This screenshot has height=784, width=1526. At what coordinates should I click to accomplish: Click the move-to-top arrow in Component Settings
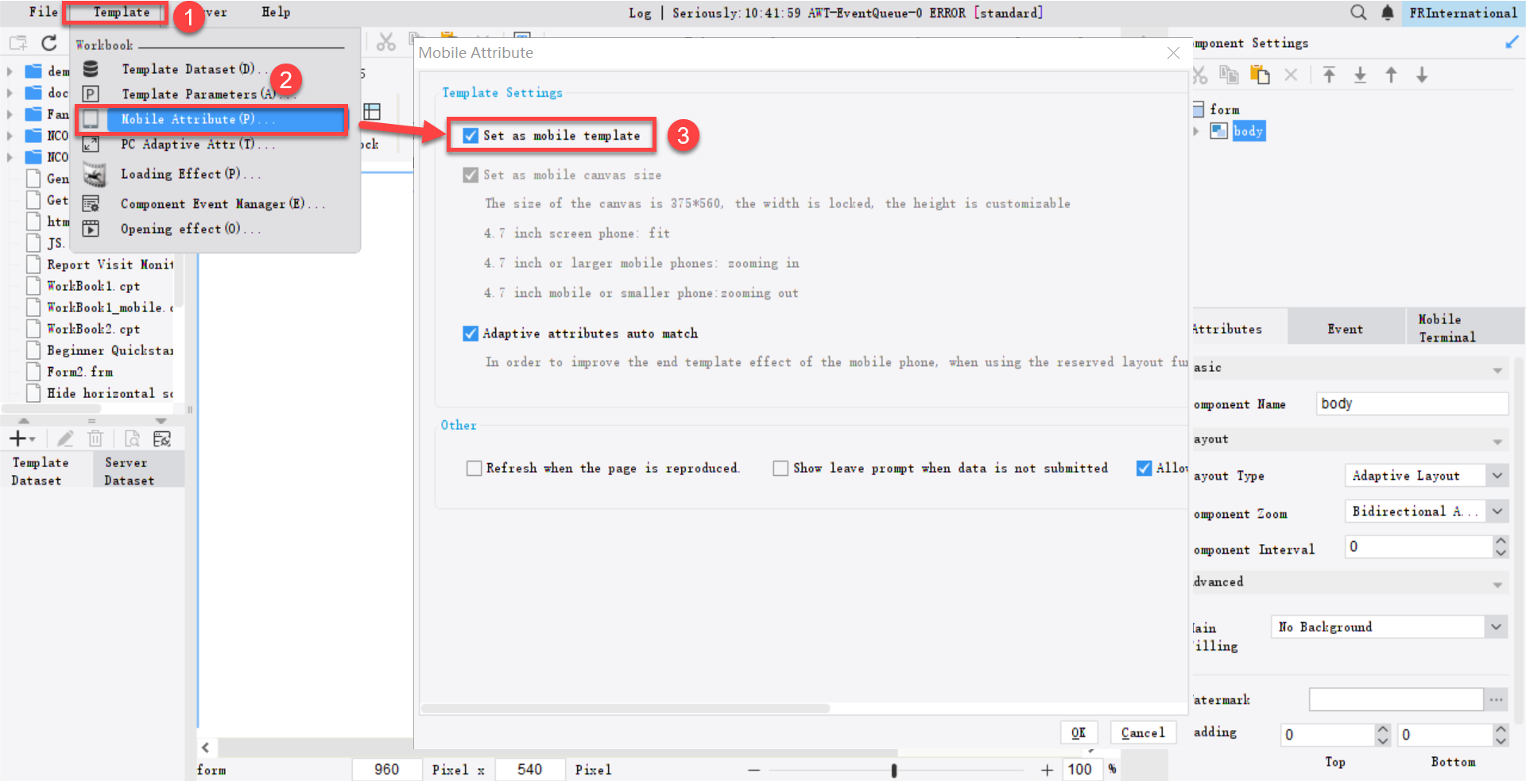pyautogui.click(x=1329, y=74)
